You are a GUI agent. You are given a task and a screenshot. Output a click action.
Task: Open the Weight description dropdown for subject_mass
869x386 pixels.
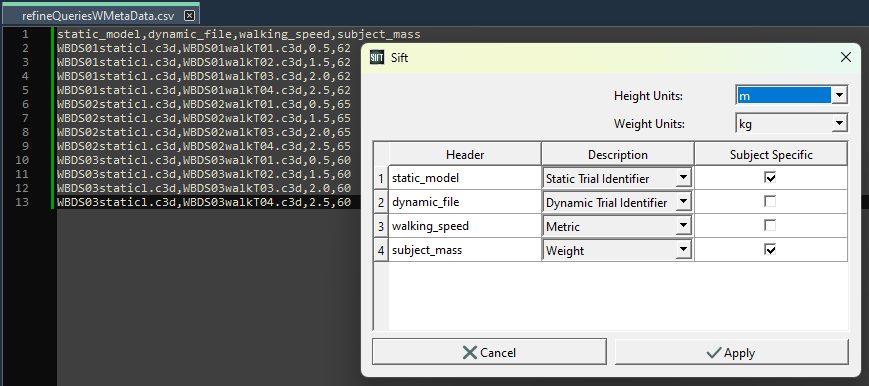click(684, 250)
